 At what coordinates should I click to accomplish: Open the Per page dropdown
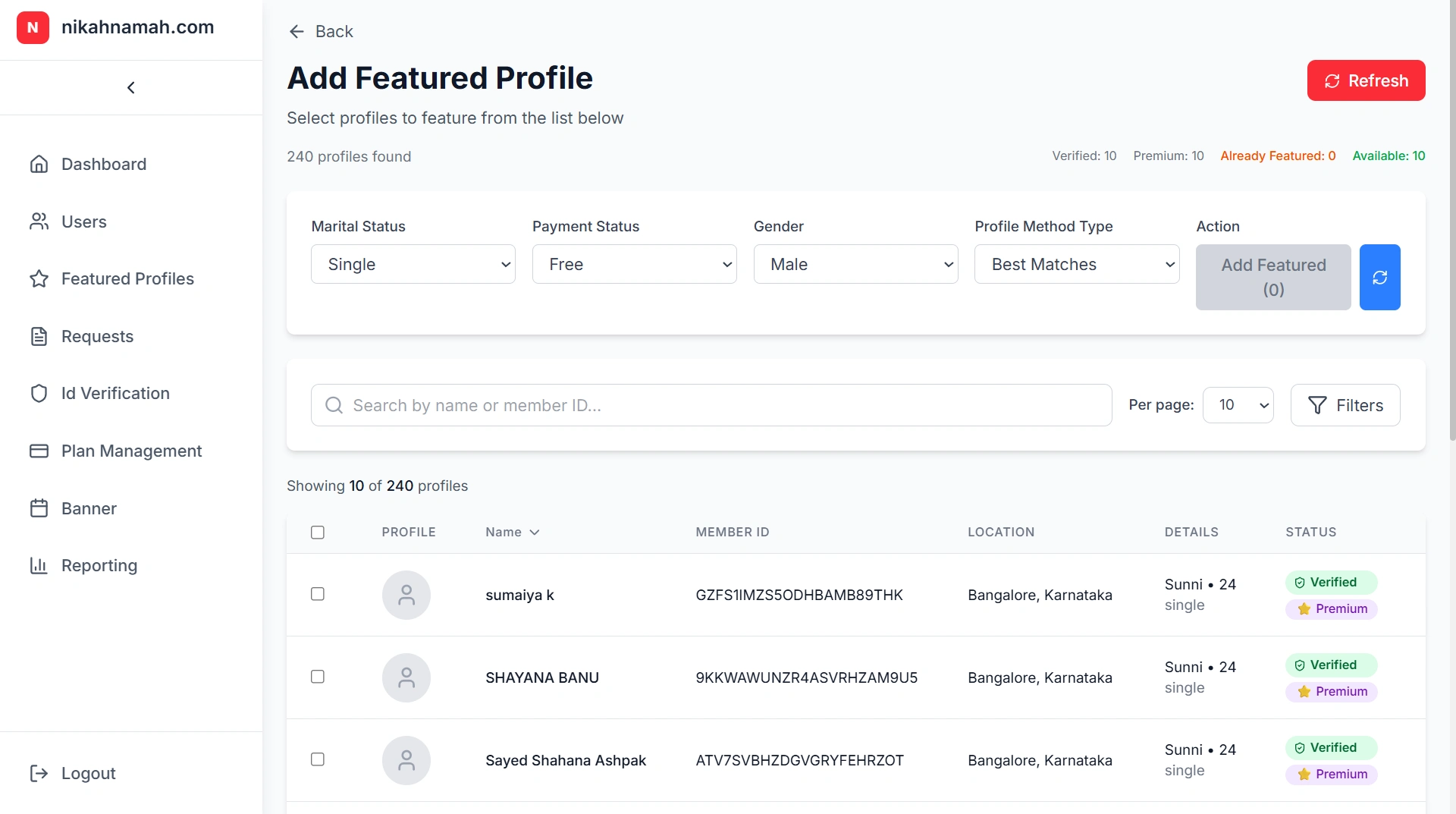[x=1238, y=404]
